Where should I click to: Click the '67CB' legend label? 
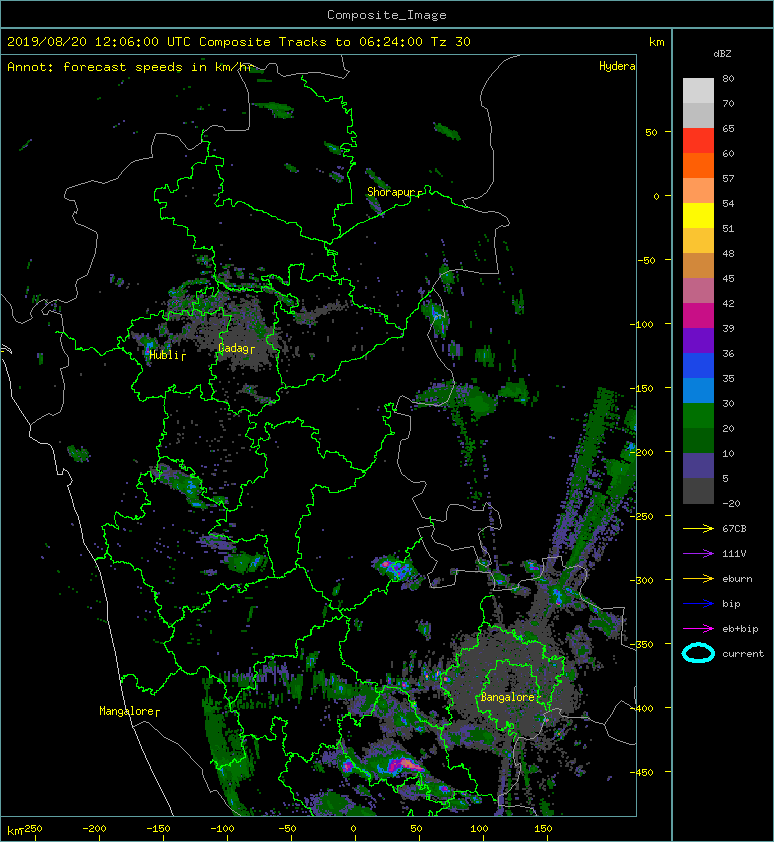point(734,528)
